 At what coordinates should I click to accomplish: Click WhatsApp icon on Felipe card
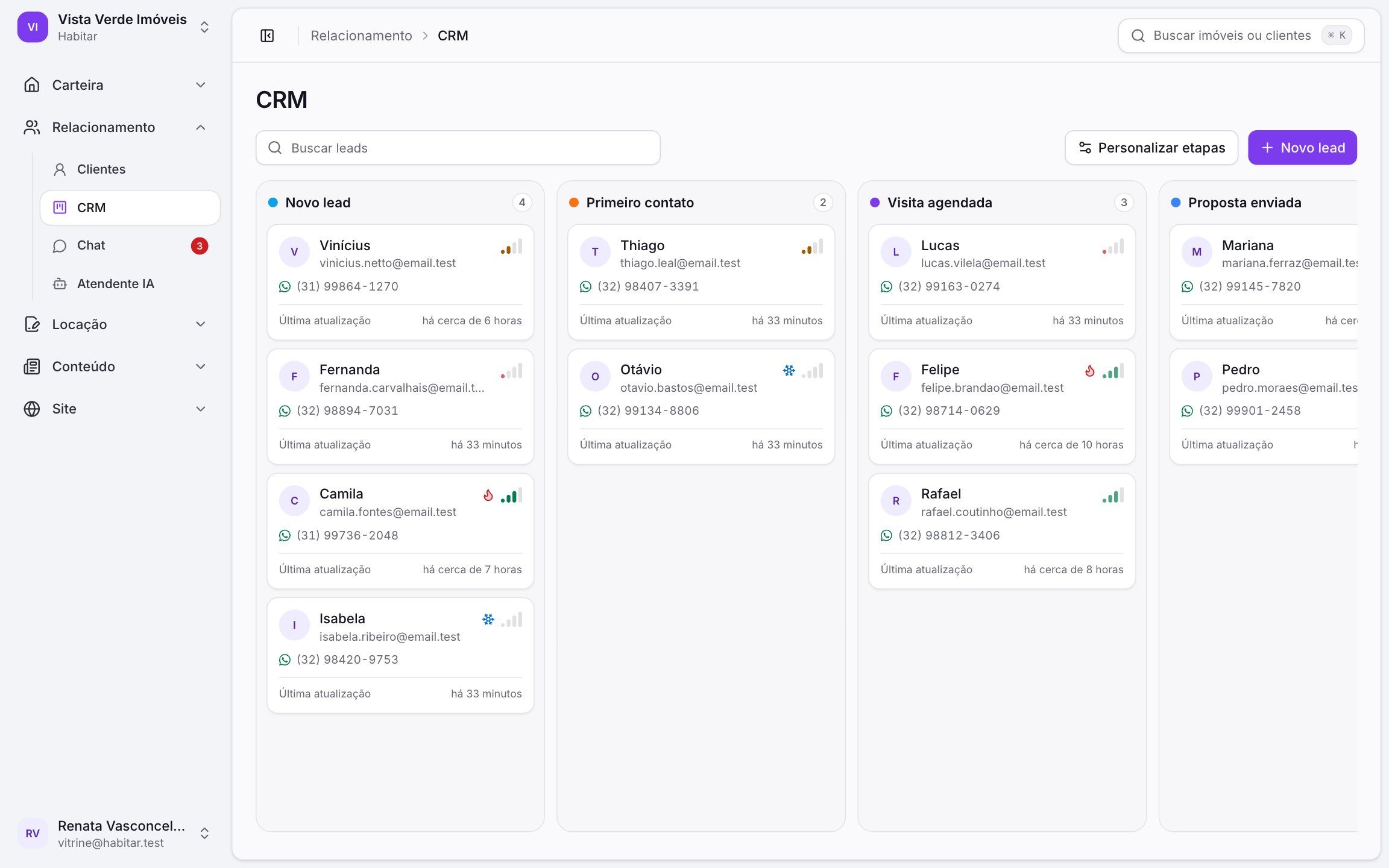coord(886,411)
